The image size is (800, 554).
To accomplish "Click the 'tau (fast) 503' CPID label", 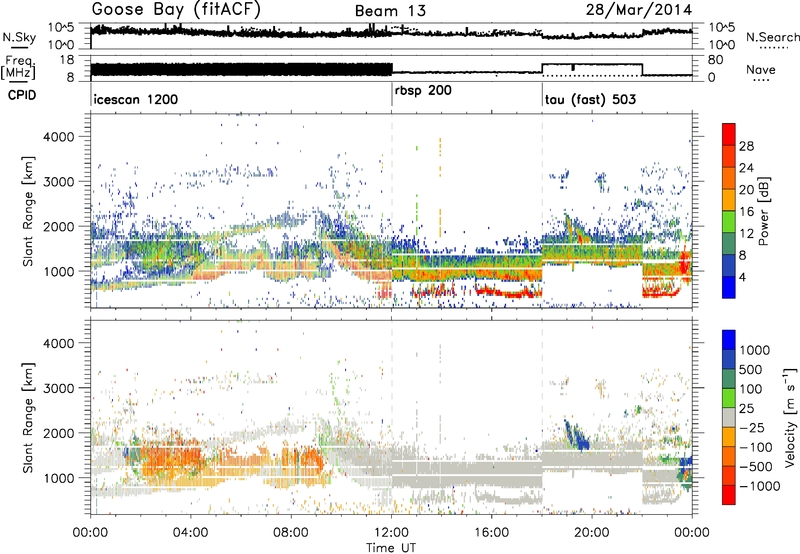I will [x=590, y=99].
